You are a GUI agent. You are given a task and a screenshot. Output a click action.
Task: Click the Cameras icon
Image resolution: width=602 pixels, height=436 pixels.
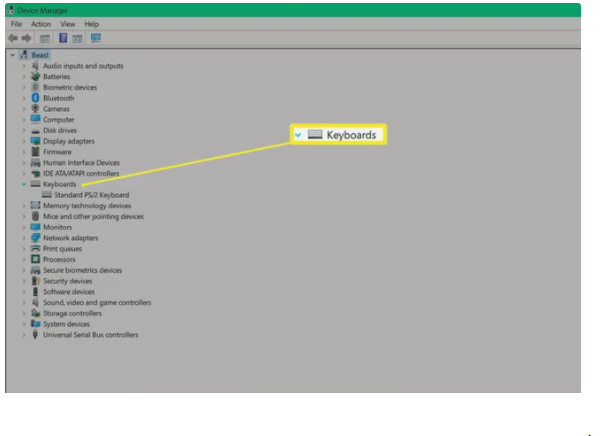35,109
